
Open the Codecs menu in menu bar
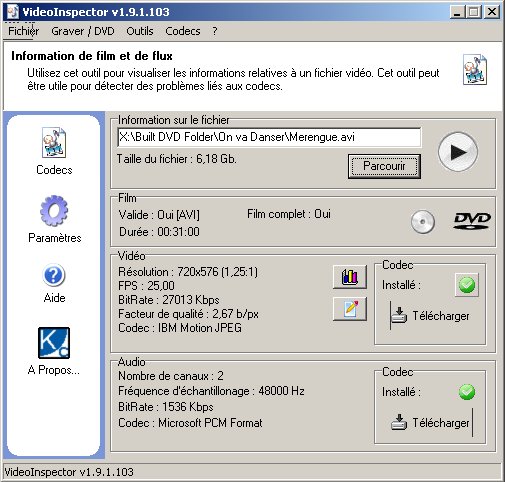[x=183, y=31]
